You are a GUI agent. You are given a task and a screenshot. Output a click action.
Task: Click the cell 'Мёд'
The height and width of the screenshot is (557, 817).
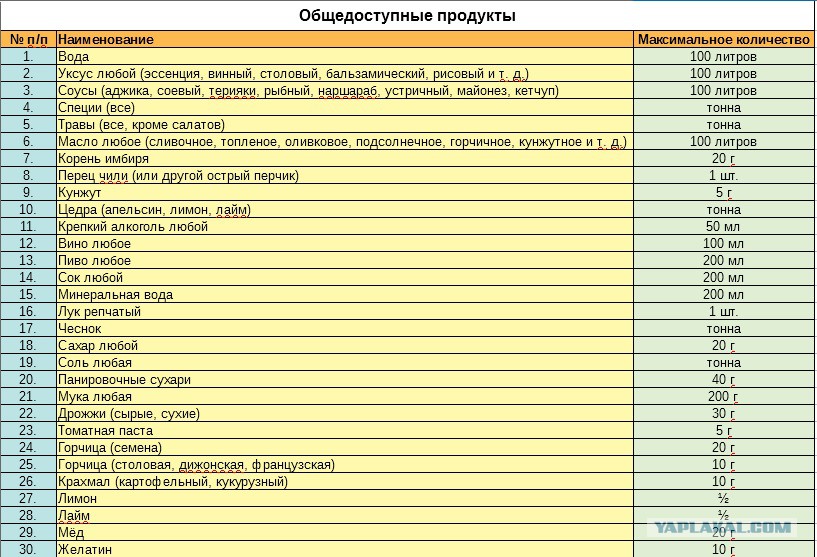click(345, 532)
